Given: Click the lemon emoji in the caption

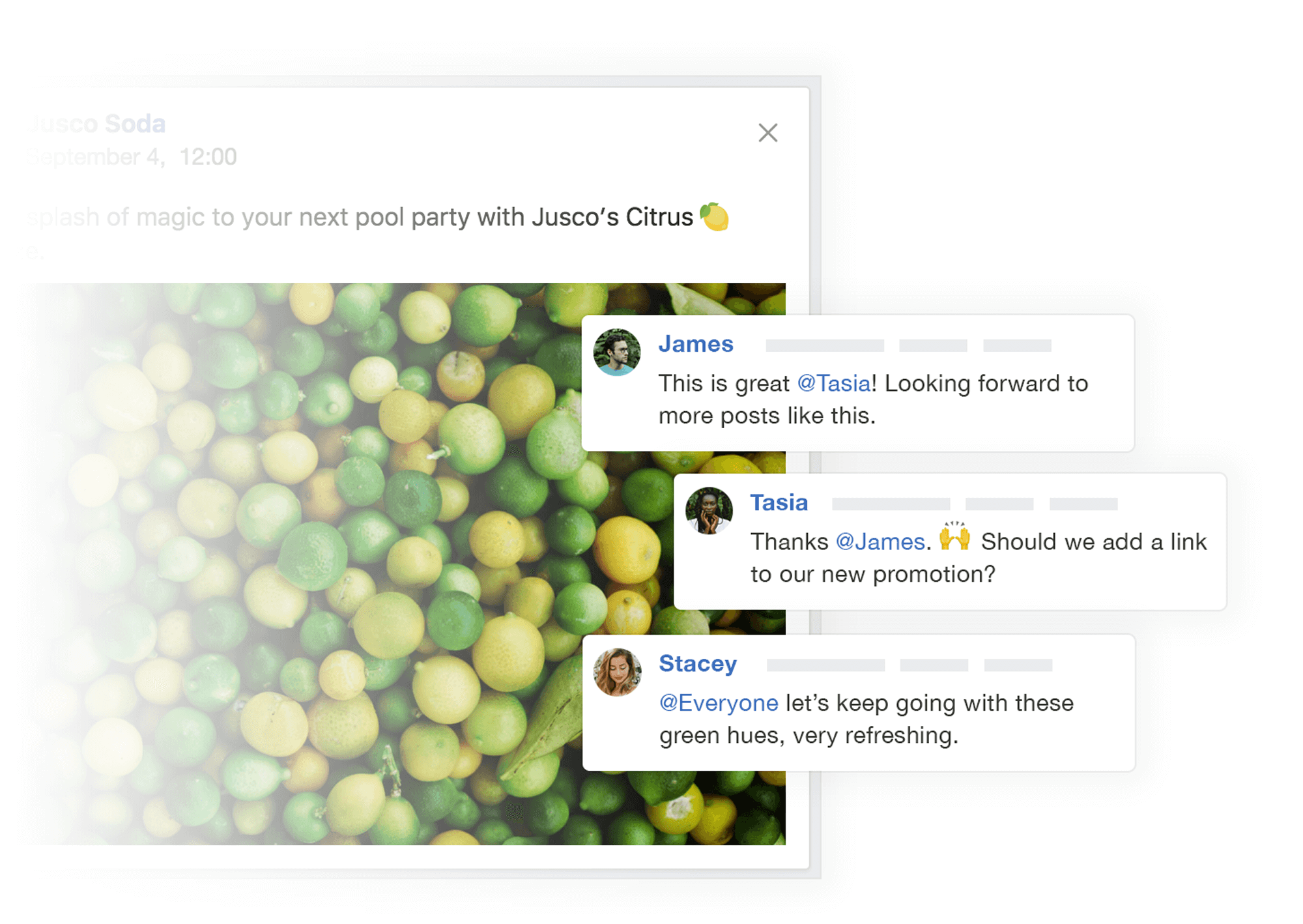Looking at the screenshot, I should coord(715,217).
